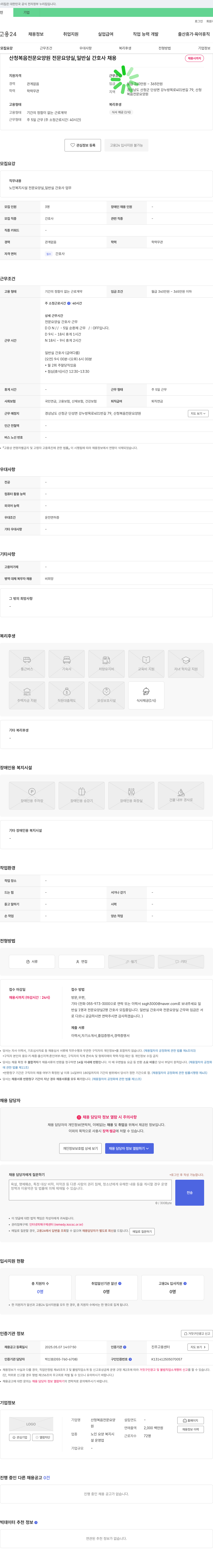Click the company LOGO thumbnail
The image size is (213, 1568).
tap(31, 1424)
